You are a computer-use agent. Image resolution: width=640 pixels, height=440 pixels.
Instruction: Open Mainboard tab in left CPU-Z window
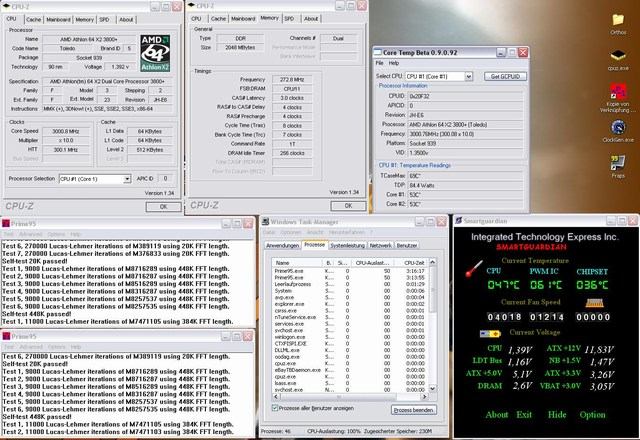pos(58,19)
